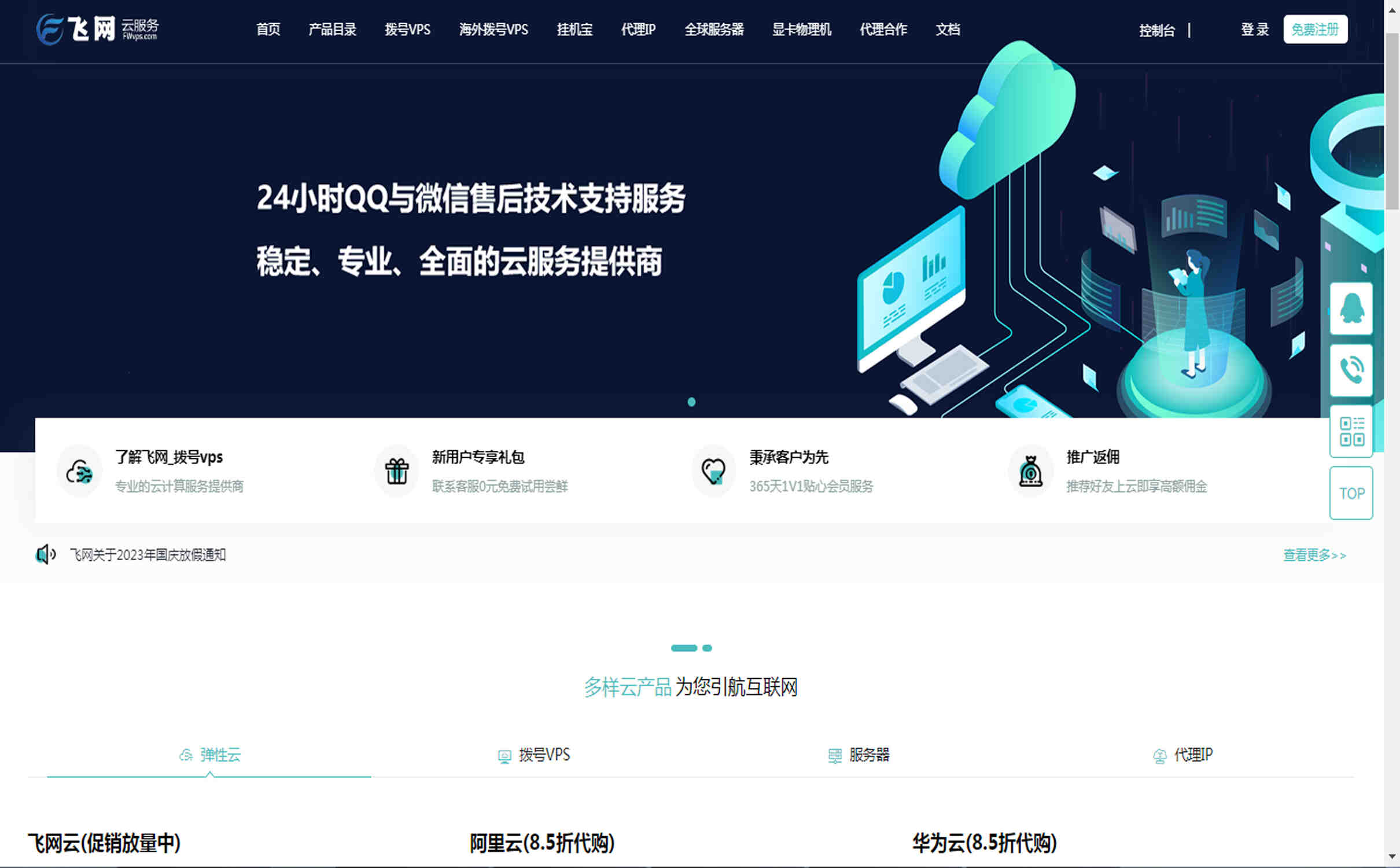Open 查看更多 announcements link

point(1314,554)
